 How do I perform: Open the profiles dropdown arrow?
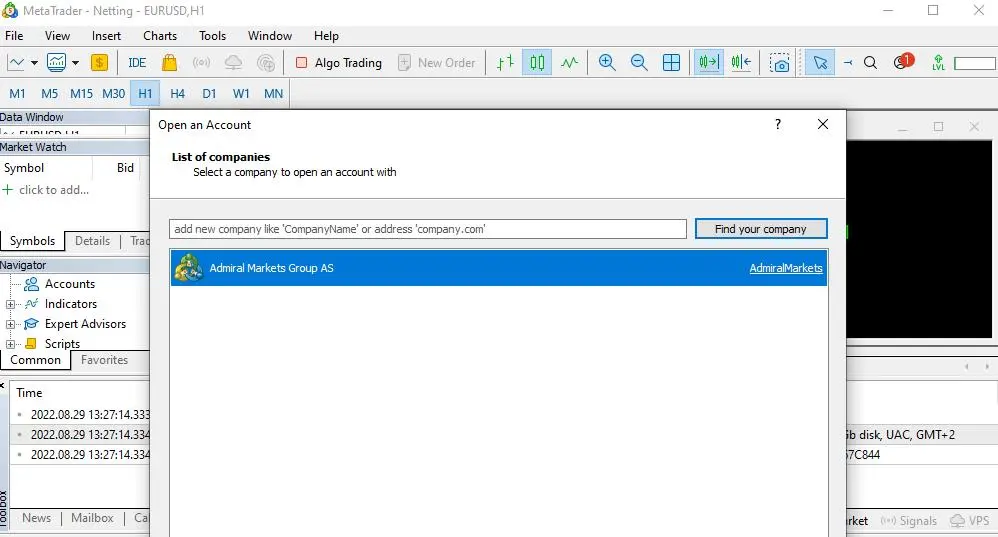coord(75,63)
